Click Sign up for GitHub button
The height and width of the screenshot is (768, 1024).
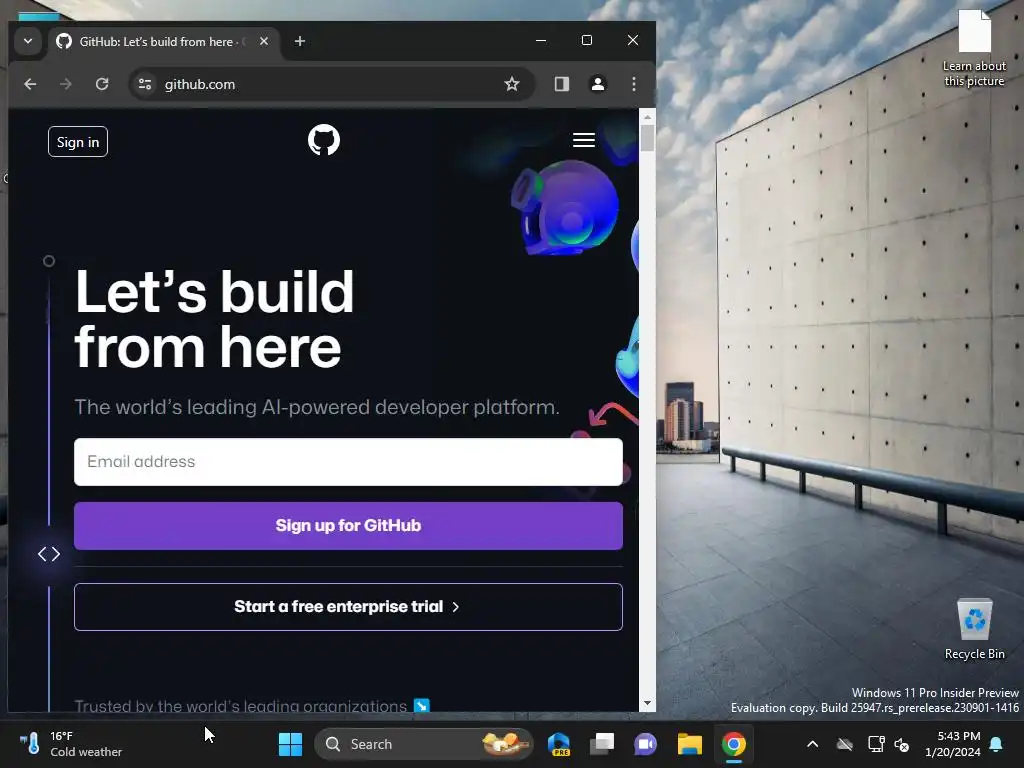(348, 526)
